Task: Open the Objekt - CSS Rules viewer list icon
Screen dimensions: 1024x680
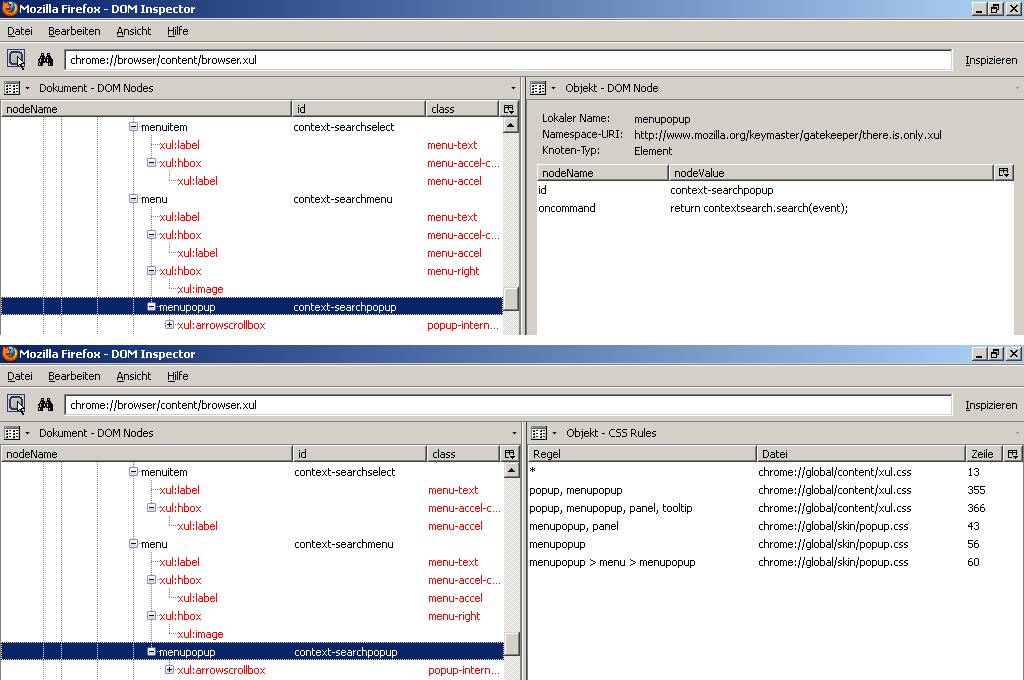Action: click(x=539, y=432)
